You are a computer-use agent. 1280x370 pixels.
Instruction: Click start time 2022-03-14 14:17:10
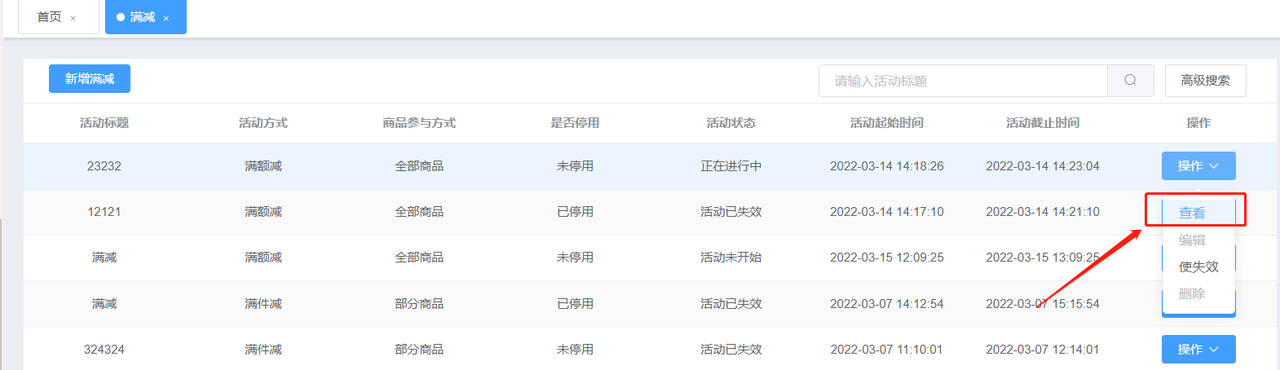887,212
